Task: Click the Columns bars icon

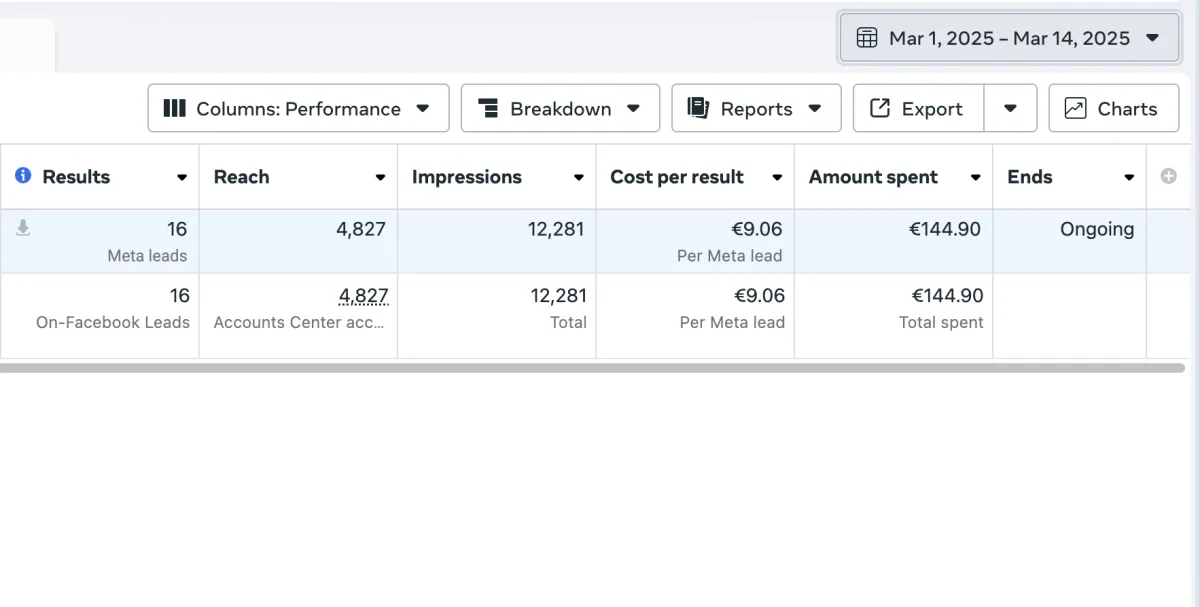Action: click(174, 108)
